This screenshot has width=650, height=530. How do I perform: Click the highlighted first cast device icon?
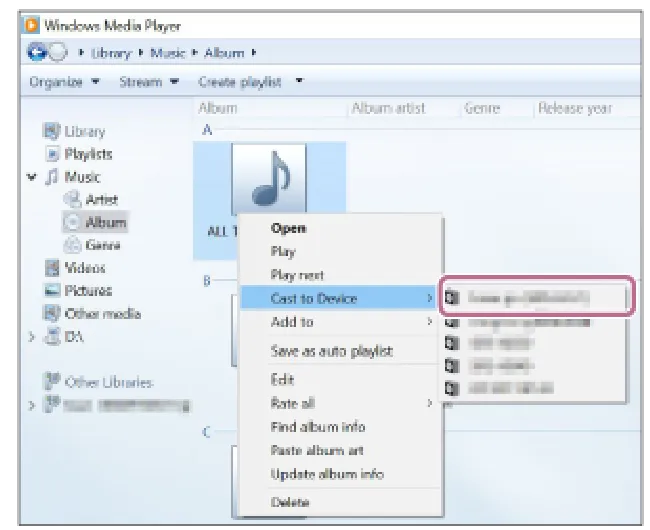coord(452,297)
